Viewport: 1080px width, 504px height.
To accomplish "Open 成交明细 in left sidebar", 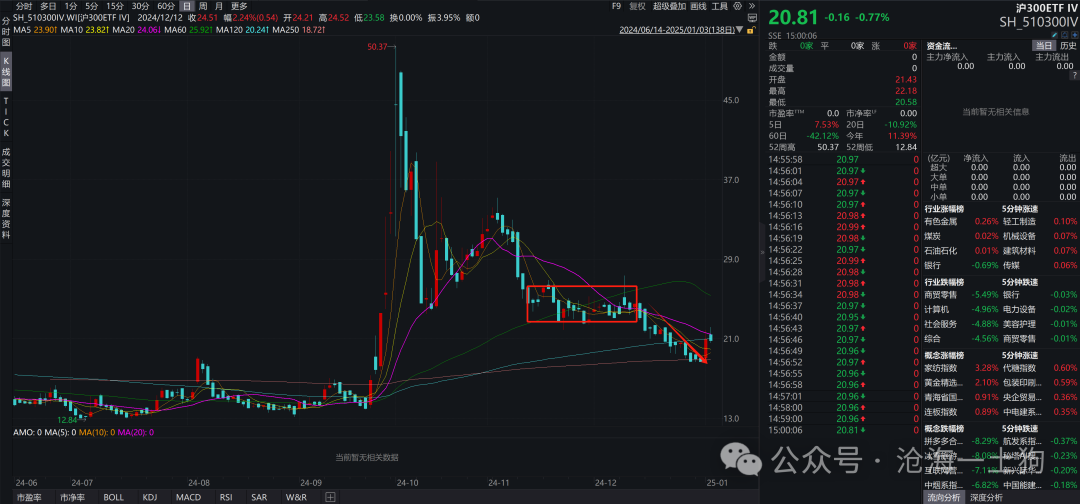I will coord(6,166).
